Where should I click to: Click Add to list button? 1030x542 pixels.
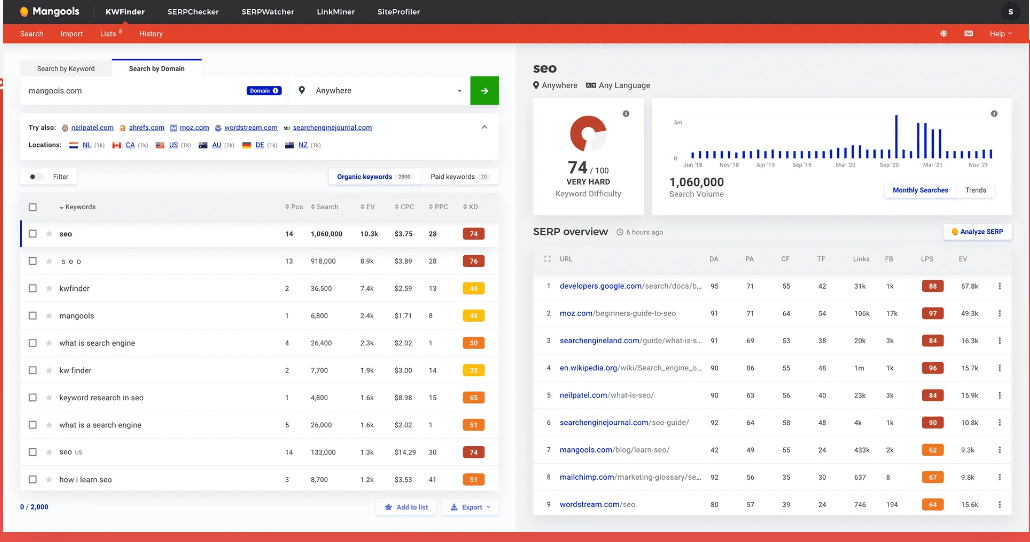click(406, 507)
